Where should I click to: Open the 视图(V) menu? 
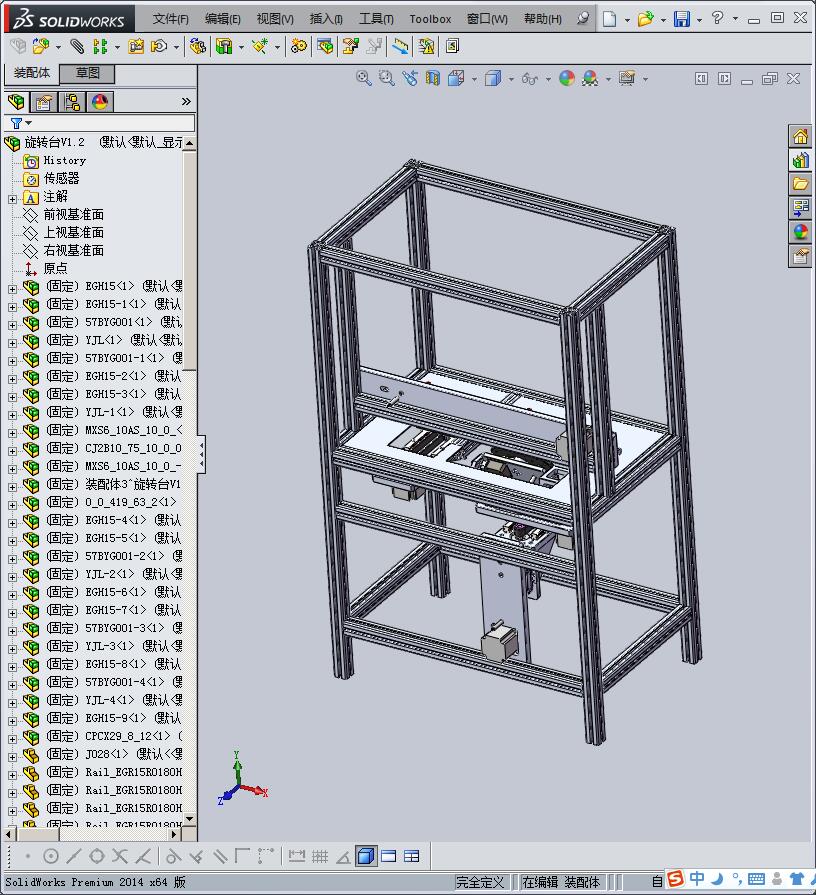pyautogui.click(x=275, y=19)
